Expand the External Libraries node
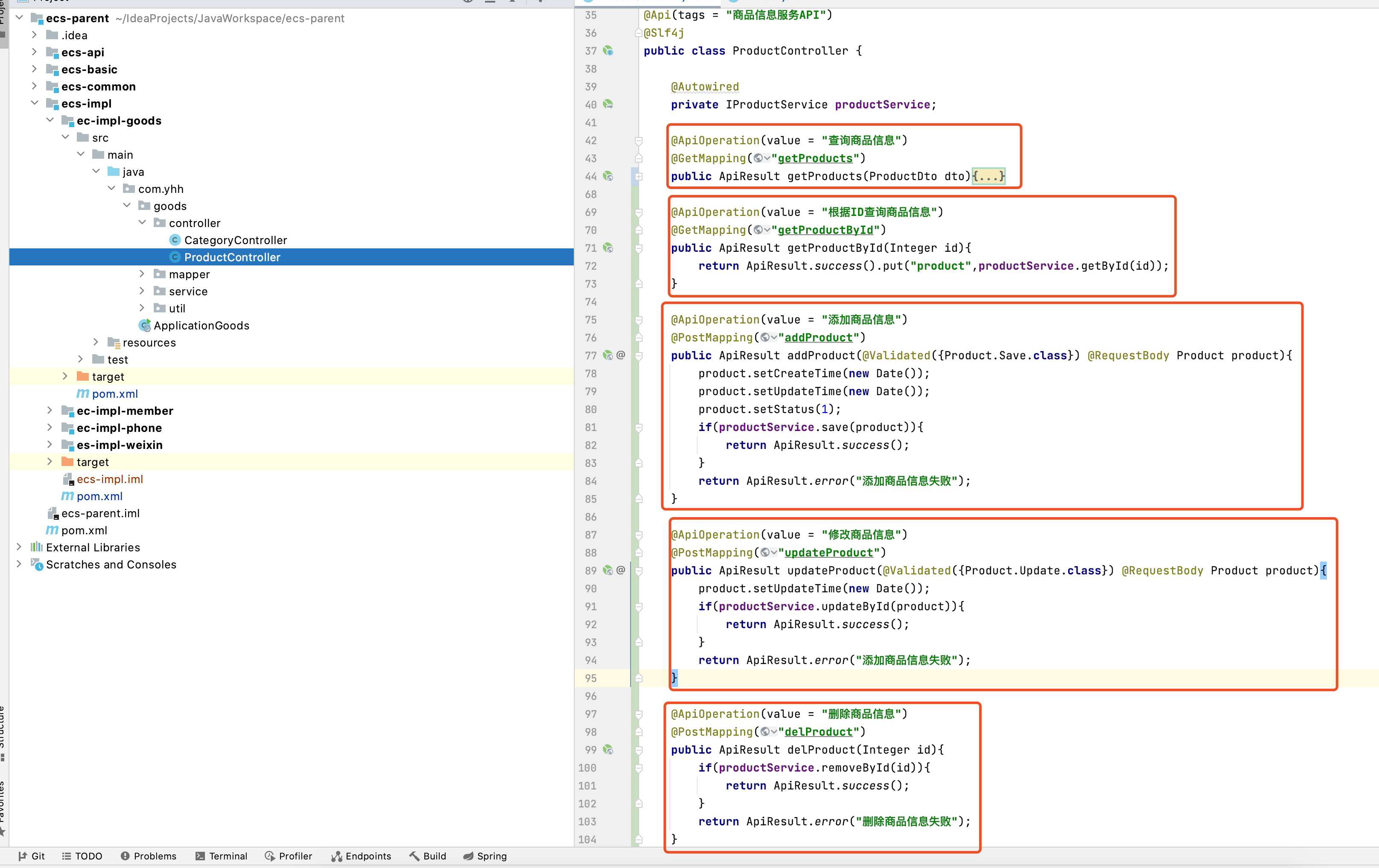This screenshot has height=868, width=1379. pyautogui.click(x=19, y=548)
